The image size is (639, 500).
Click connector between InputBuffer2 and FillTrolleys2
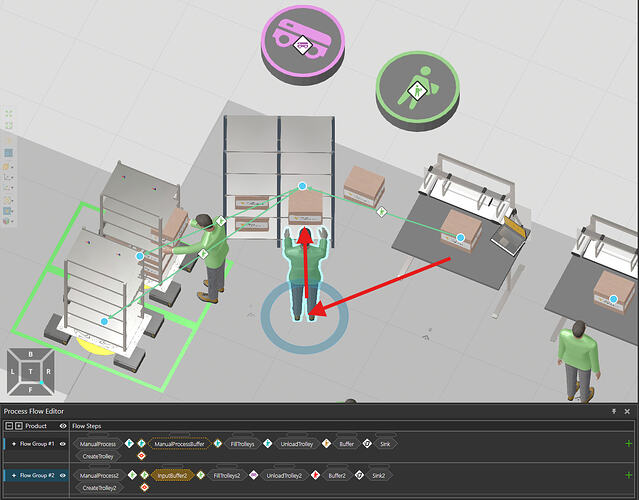tap(200, 475)
